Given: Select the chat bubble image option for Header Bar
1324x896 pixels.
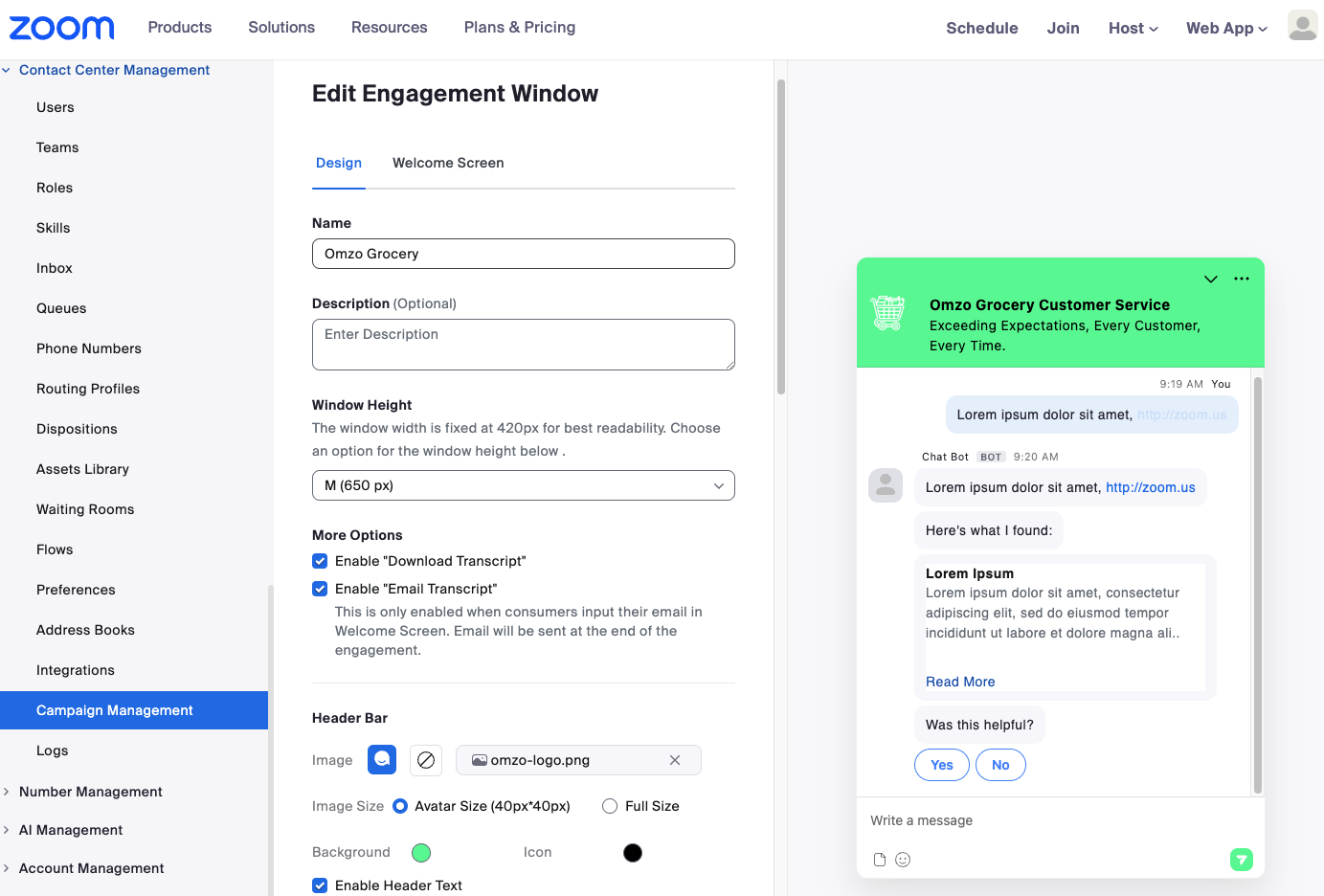Looking at the screenshot, I should (381, 760).
